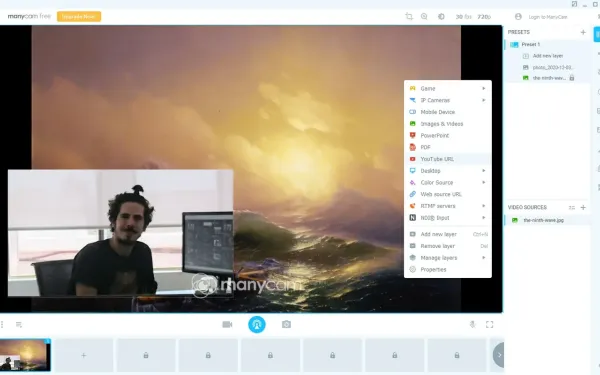Select the first preset thumbnail
Screen dimensions: 600x375
[x=25, y=355]
